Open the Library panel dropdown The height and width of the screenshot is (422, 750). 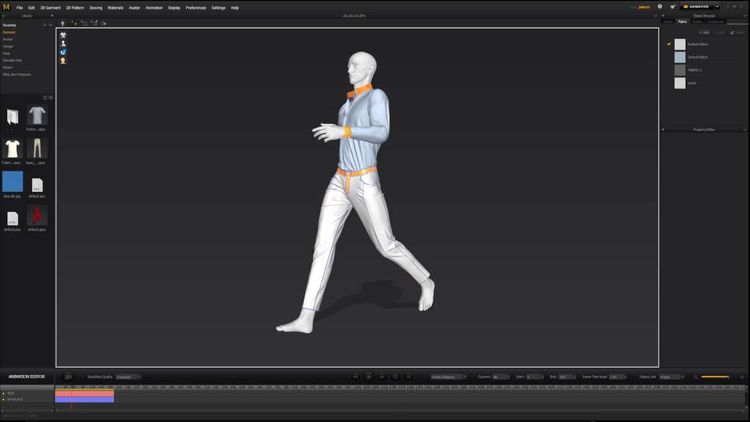point(52,16)
